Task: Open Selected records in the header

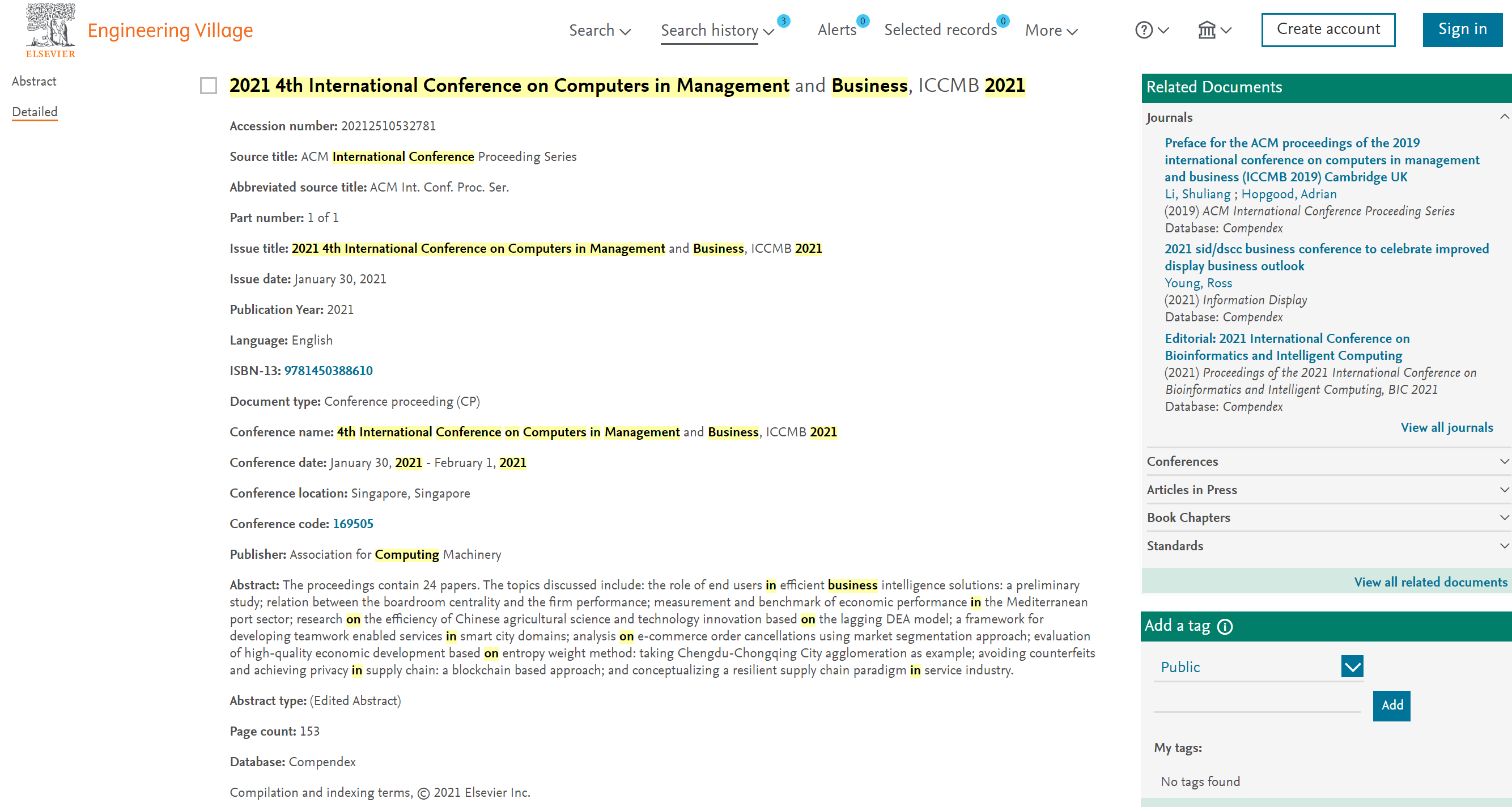Action: coord(940,30)
